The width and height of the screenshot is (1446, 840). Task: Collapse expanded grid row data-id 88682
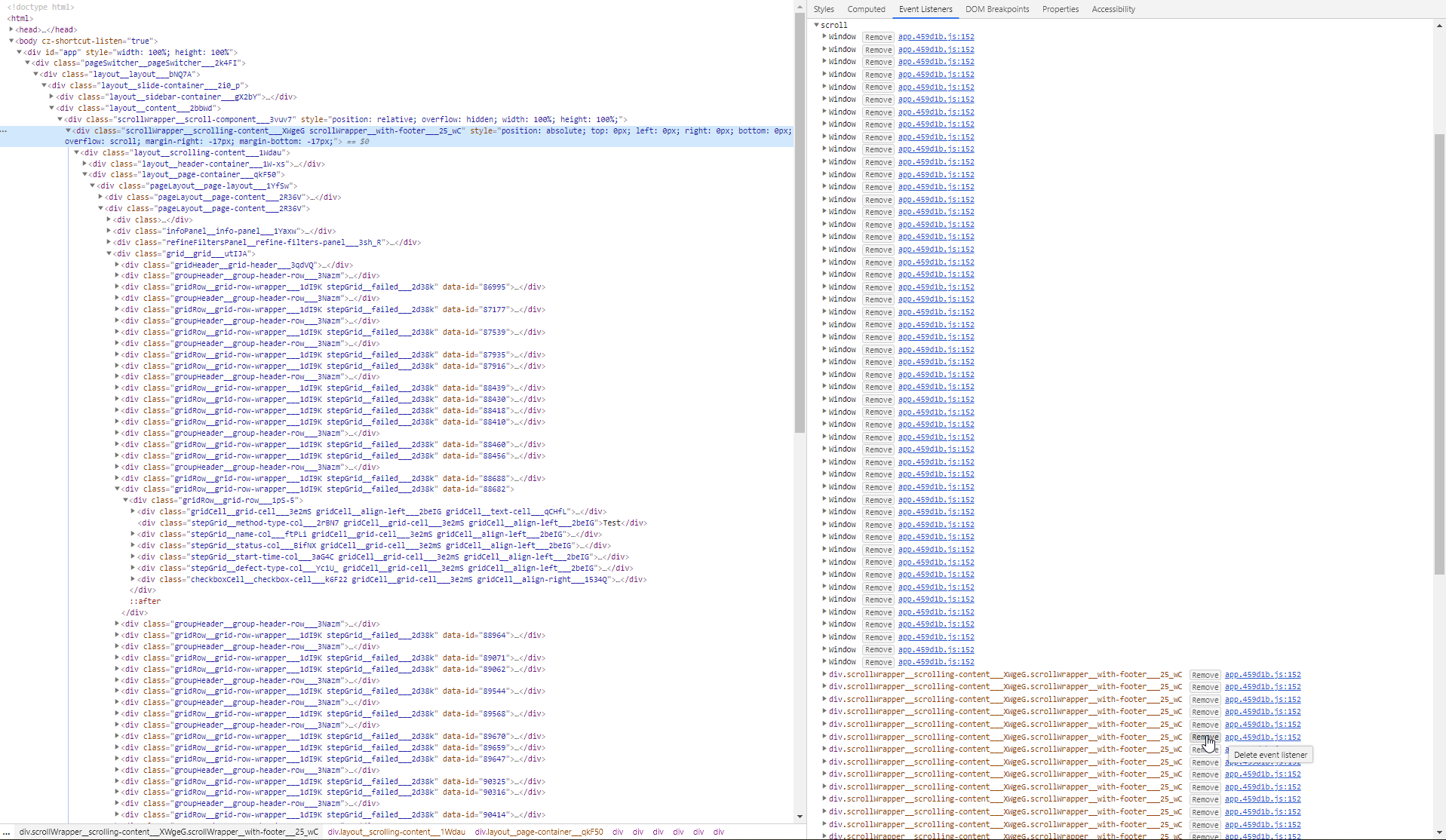[x=117, y=489]
